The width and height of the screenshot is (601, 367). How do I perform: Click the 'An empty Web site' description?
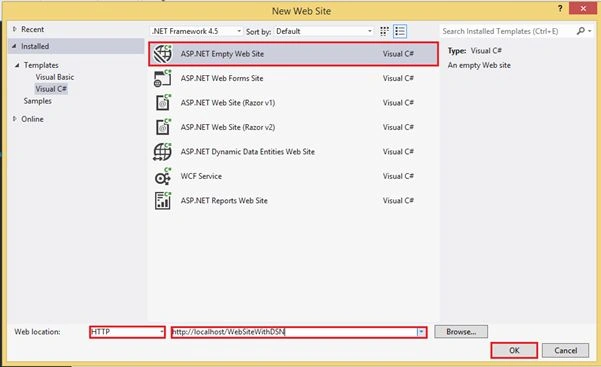coord(479,65)
